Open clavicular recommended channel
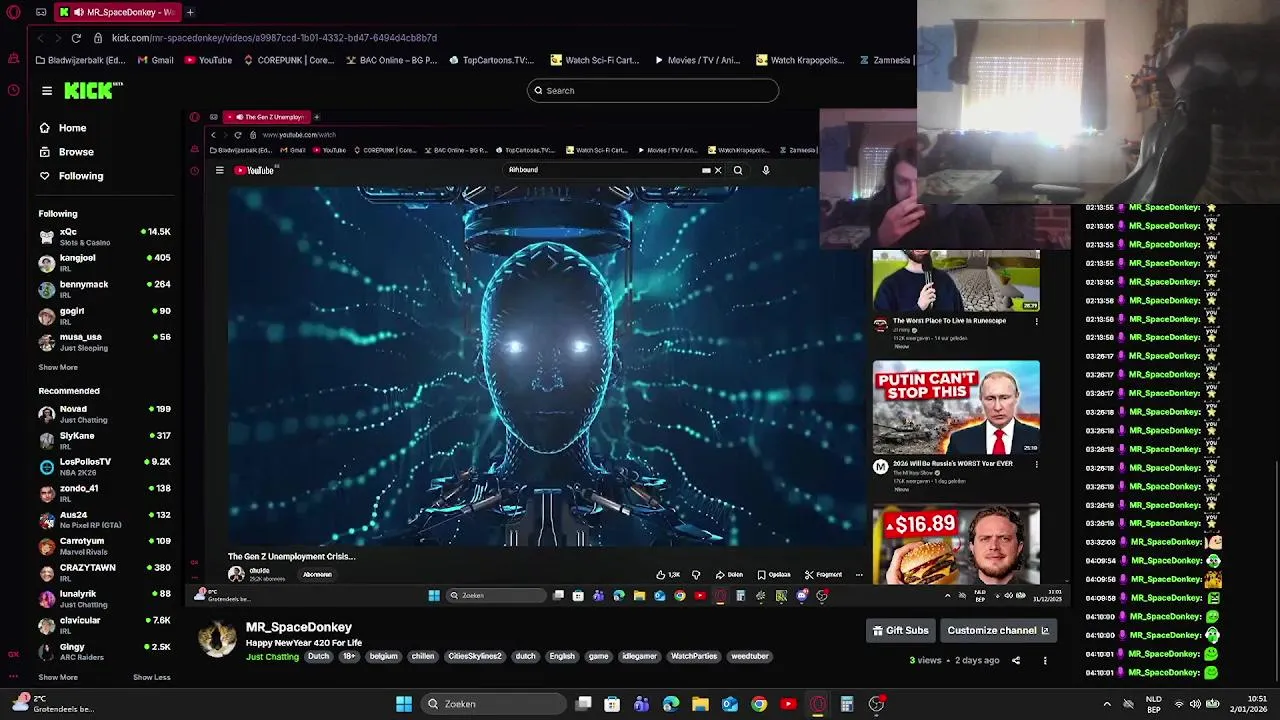This screenshot has width=1280, height=720. tap(104, 625)
